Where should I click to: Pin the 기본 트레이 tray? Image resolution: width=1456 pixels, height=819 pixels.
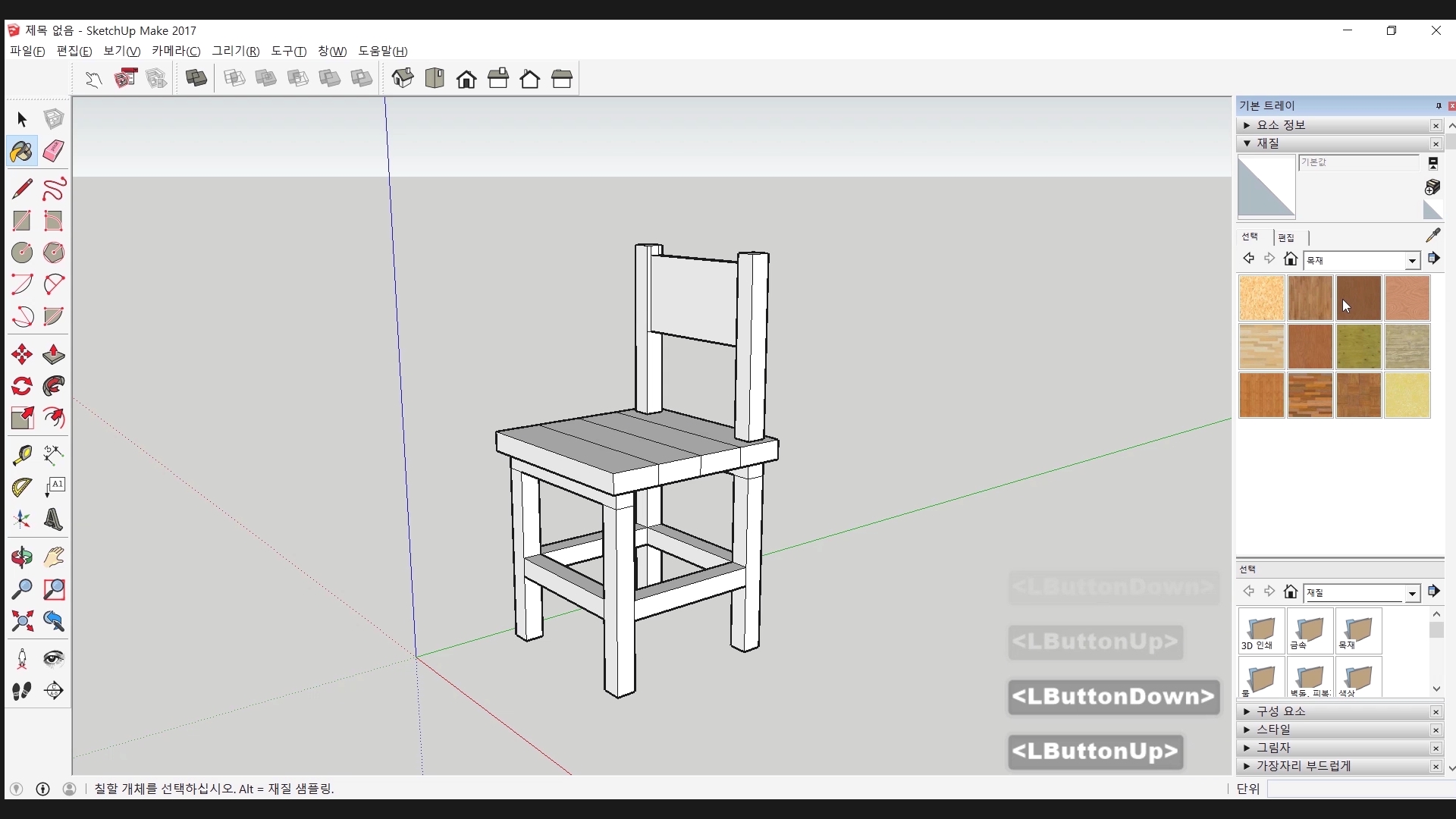pyautogui.click(x=1439, y=106)
